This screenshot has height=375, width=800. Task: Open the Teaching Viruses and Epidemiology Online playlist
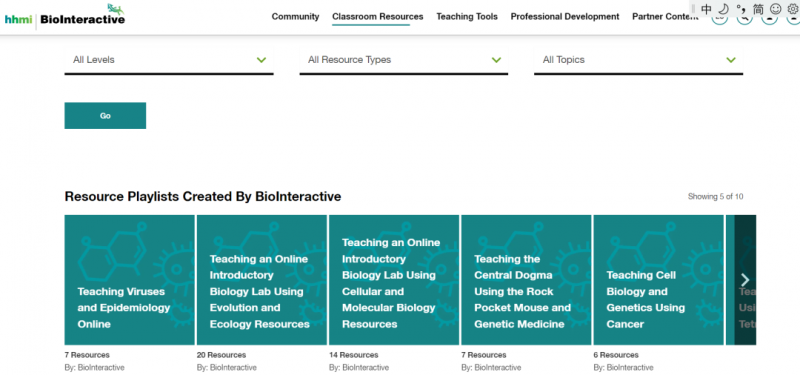pos(129,280)
